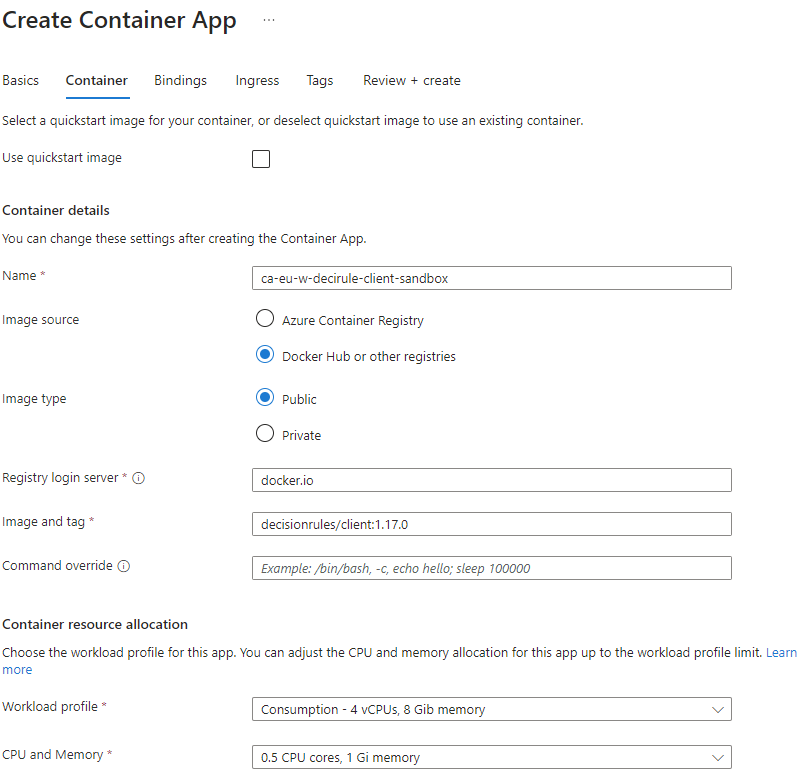The height and width of the screenshot is (776, 811).
Task: Open the CPU and Memory dropdown
Action: [x=491, y=758]
